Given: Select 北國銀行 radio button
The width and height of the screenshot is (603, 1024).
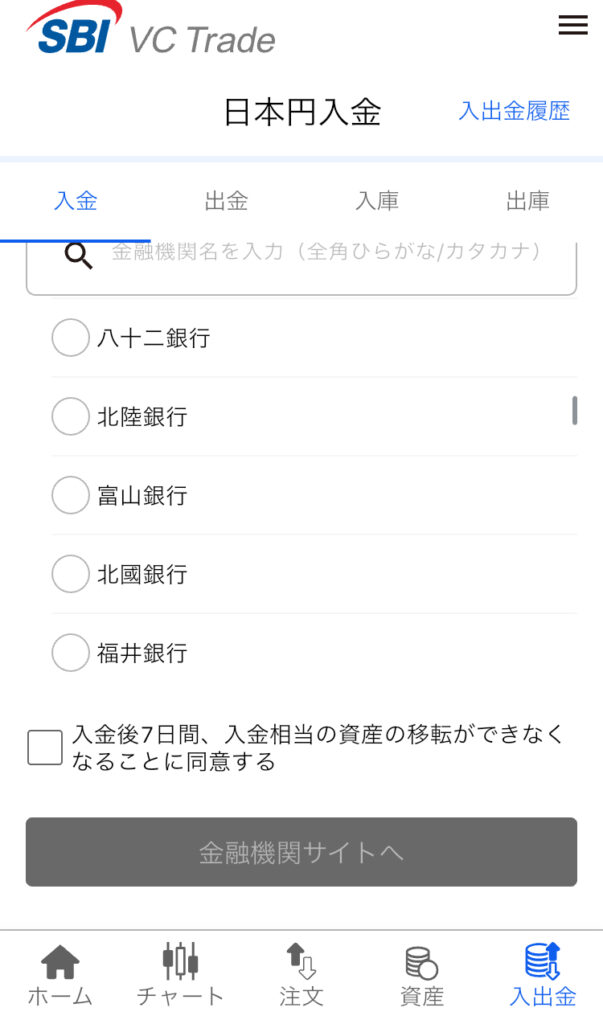Looking at the screenshot, I should click(70, 575).
